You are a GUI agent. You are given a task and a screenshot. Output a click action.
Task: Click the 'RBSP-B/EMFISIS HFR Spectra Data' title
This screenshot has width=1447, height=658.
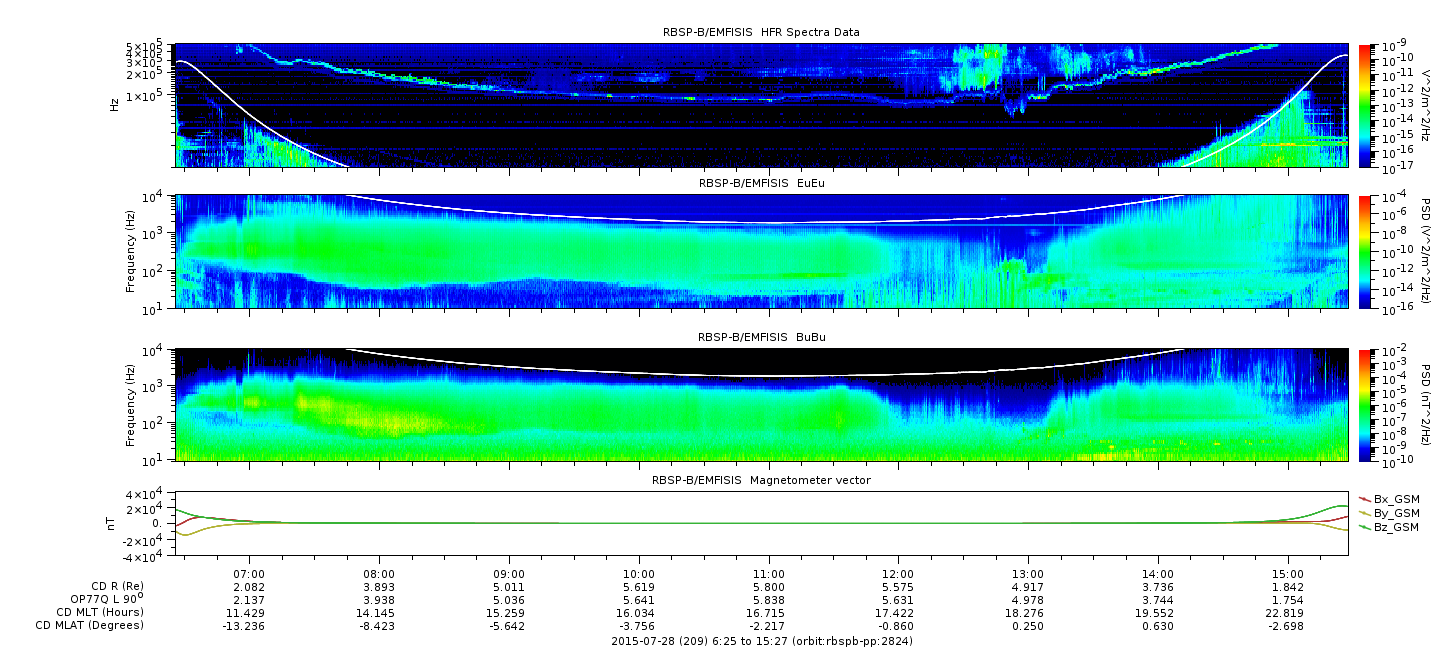(x=761, y=33)
